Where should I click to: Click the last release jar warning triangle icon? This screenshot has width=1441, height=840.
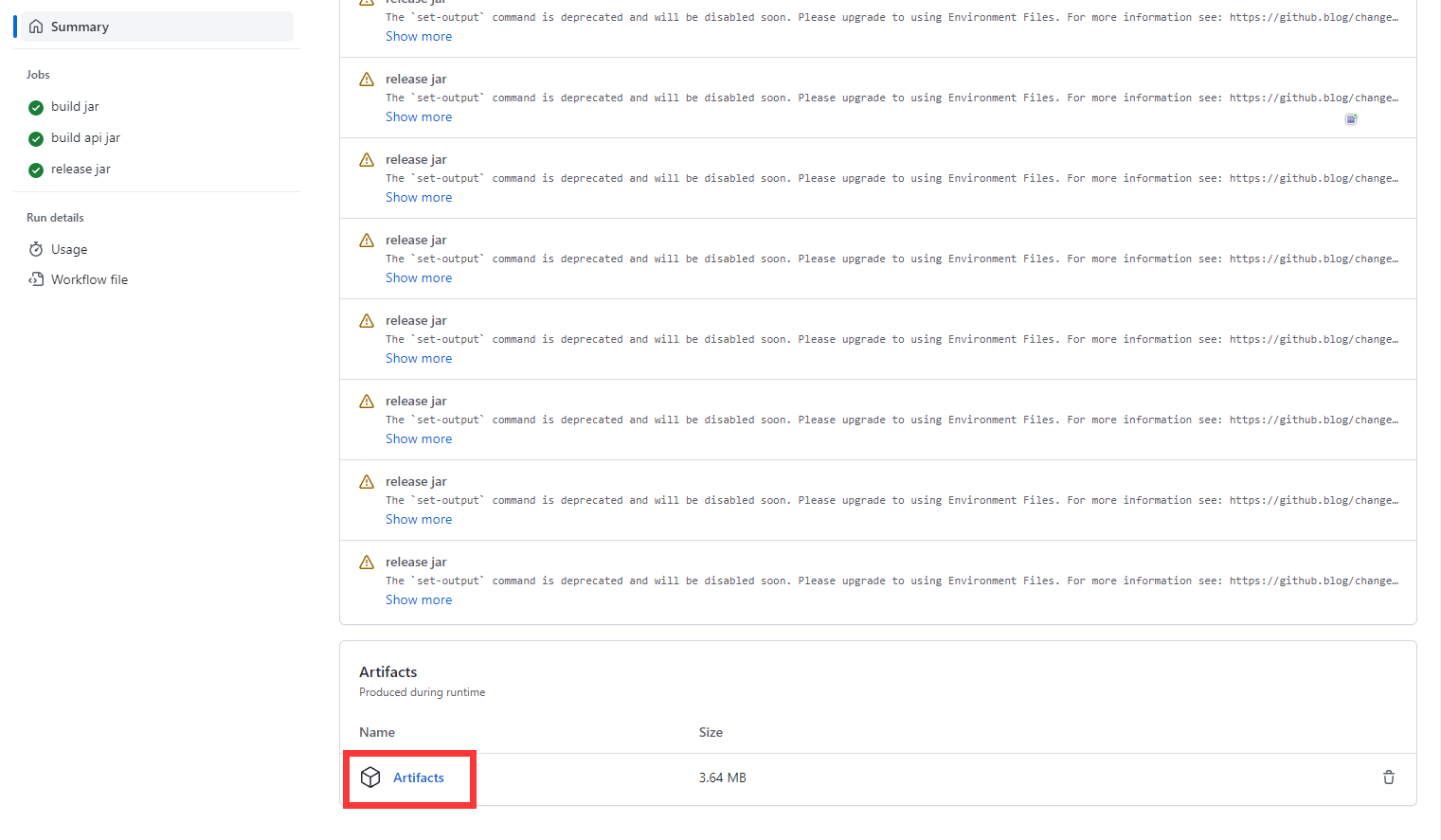pyautogui.click(x=367, y=563)
